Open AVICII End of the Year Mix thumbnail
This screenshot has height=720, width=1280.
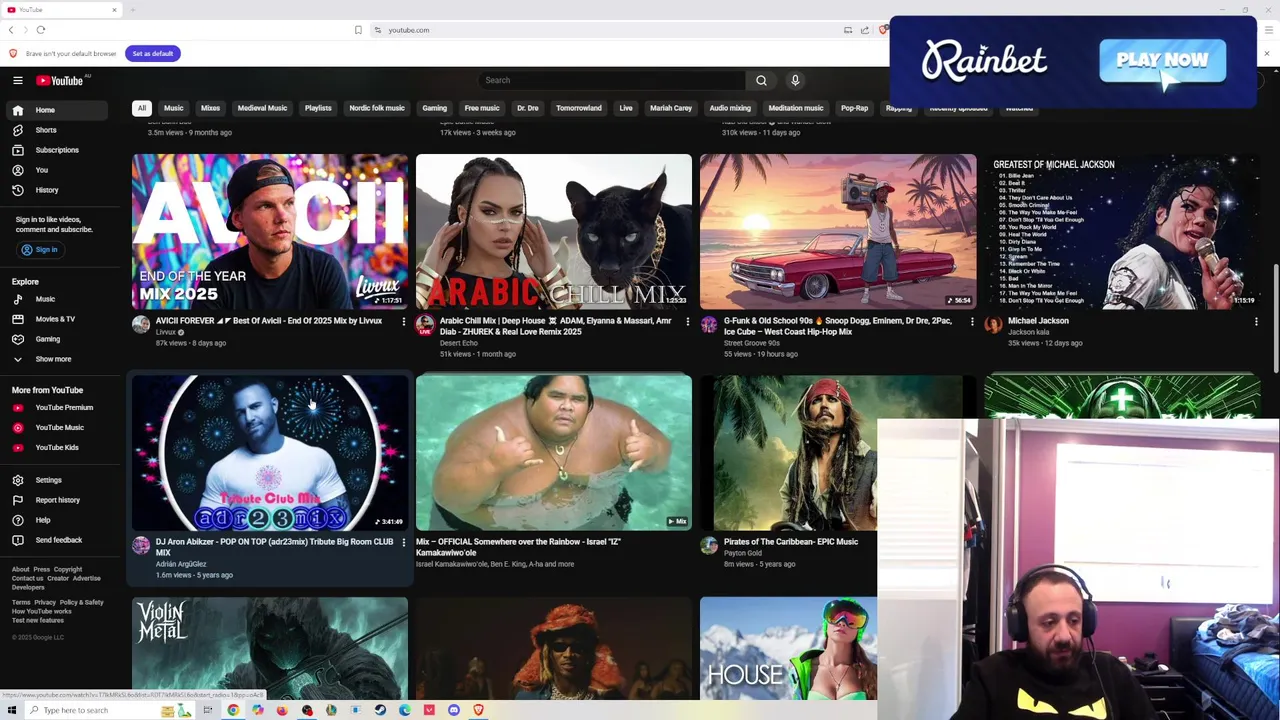270,231
